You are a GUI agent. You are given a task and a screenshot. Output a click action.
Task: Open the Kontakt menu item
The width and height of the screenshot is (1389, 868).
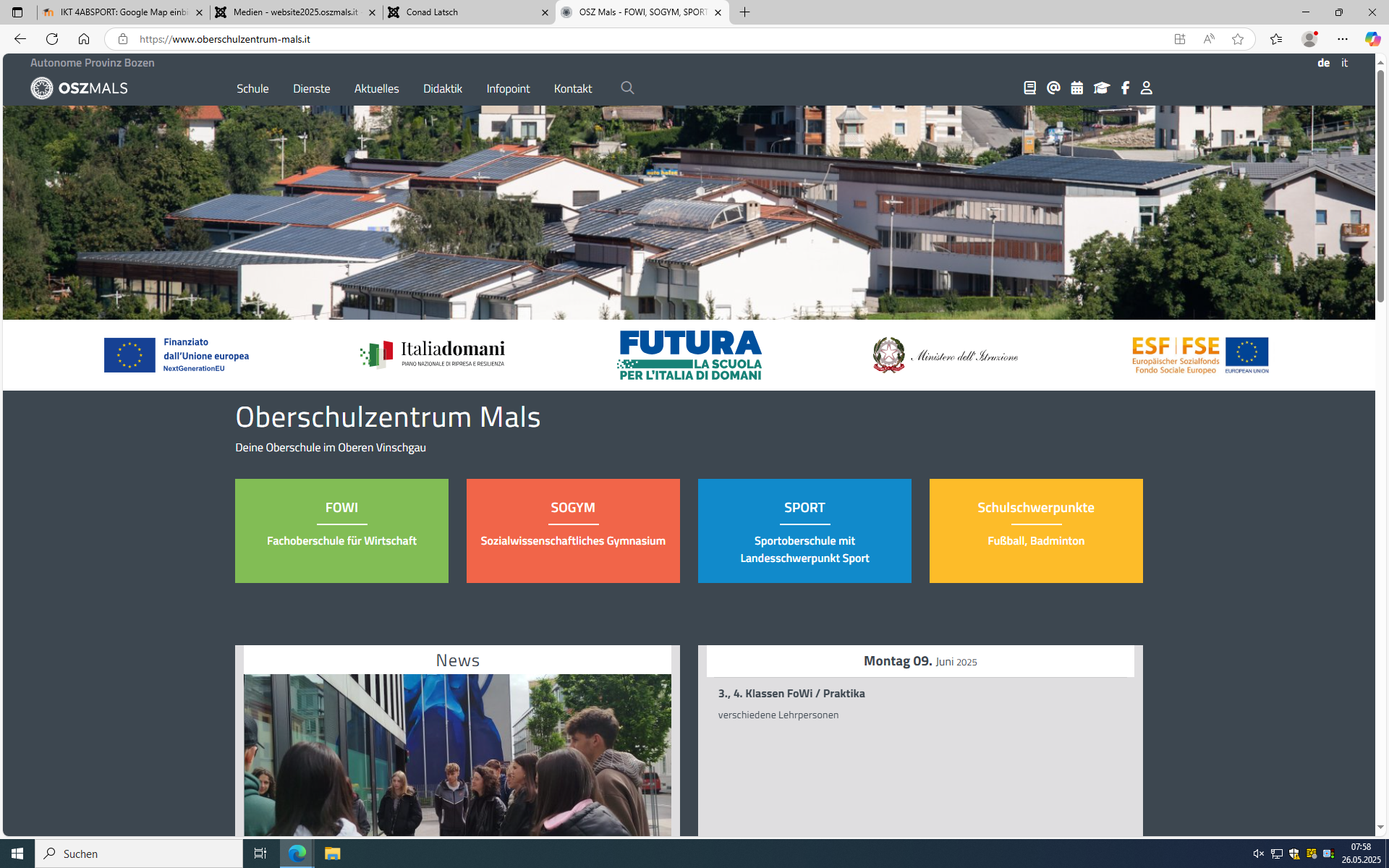tap(572, 88)
